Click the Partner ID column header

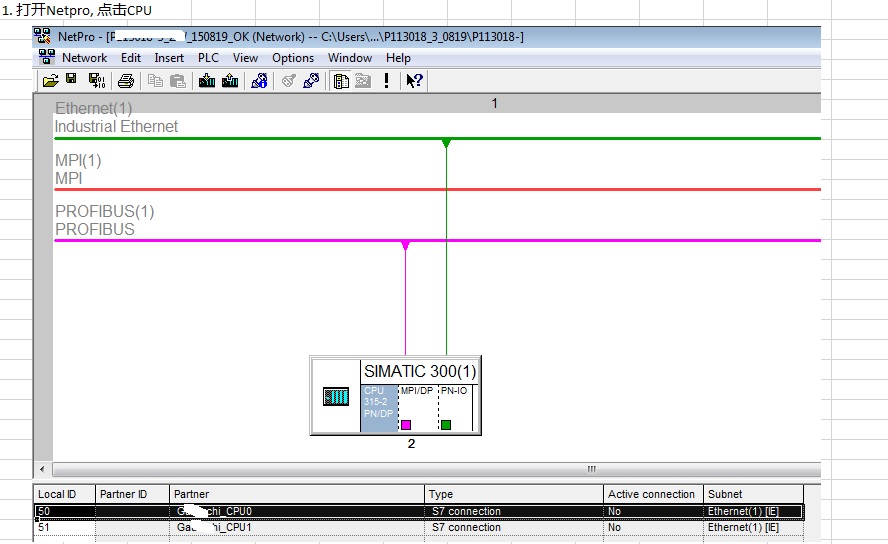click(x=133, y=494)
